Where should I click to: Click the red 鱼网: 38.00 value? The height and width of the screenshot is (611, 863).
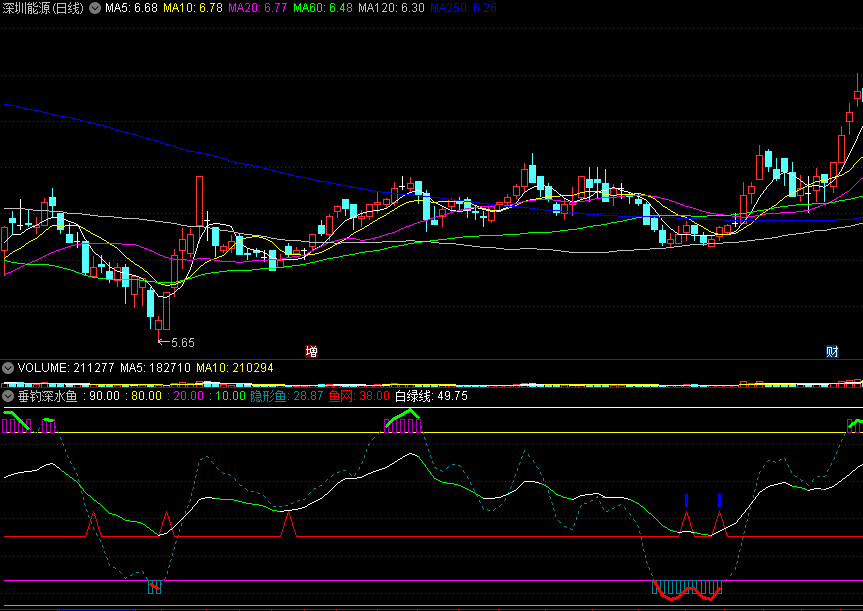[x=359, y=396]
